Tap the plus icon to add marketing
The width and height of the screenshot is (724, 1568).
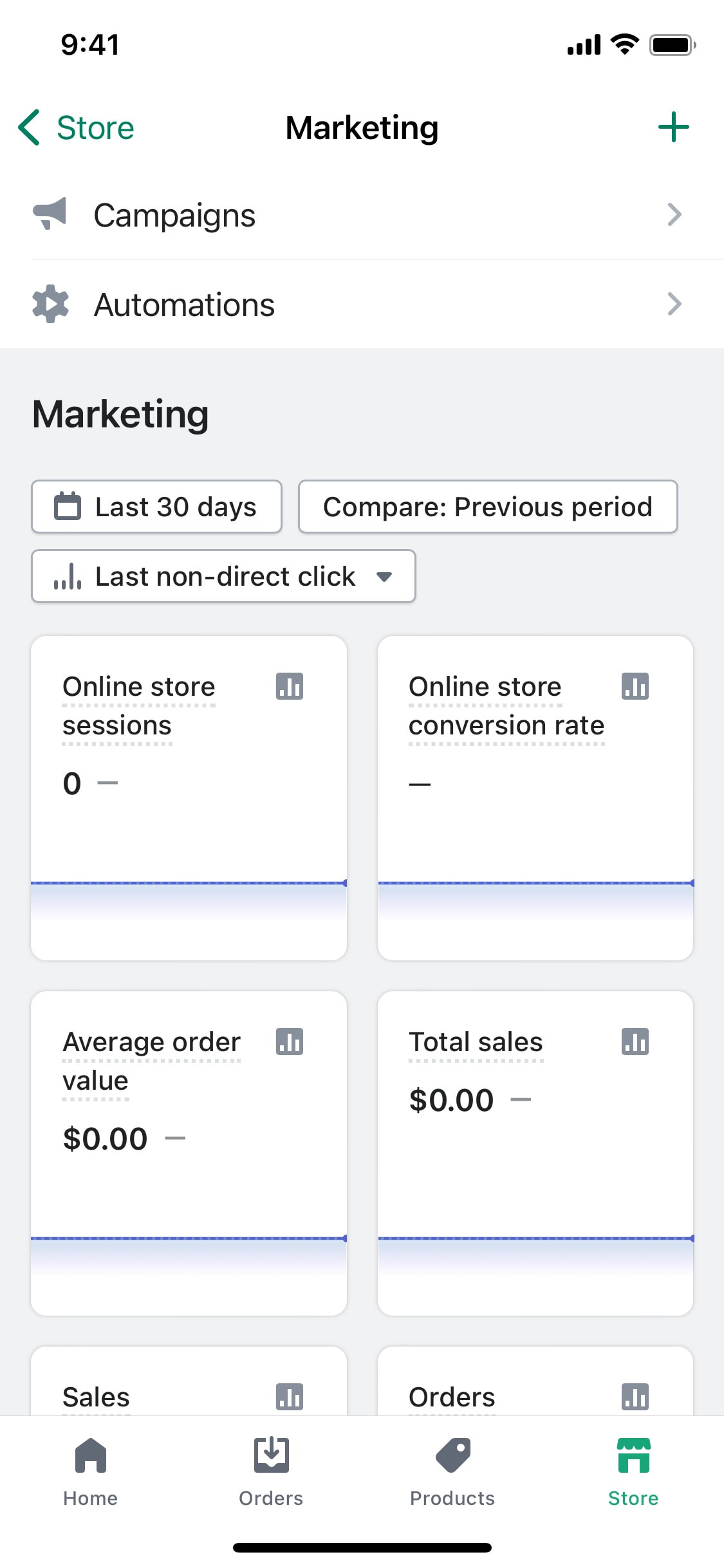click(673, 127)
